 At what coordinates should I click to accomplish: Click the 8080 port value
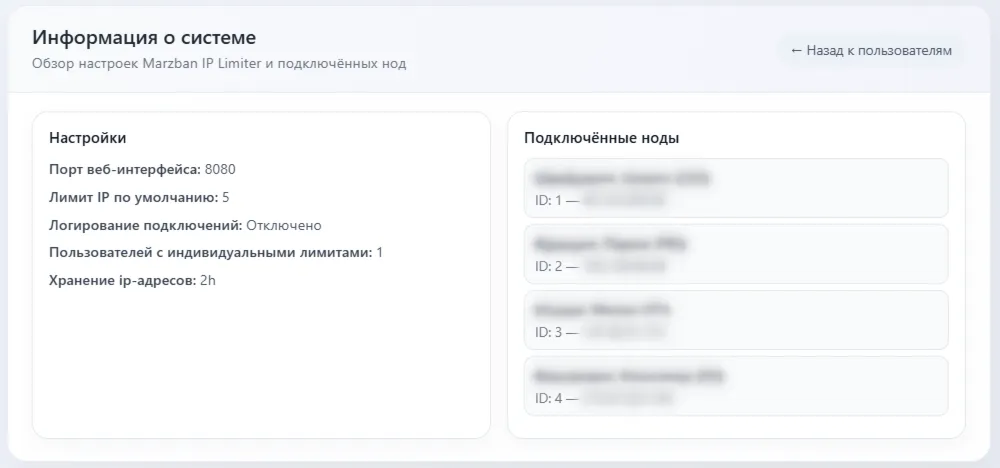click(220, 170)
